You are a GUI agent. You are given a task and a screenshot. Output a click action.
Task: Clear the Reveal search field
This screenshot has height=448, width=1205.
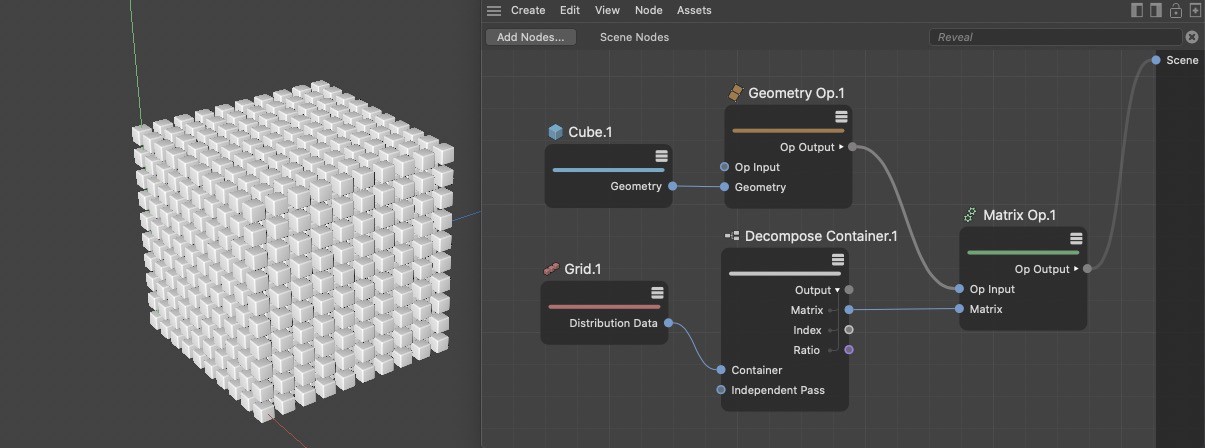click(1192, 37)
